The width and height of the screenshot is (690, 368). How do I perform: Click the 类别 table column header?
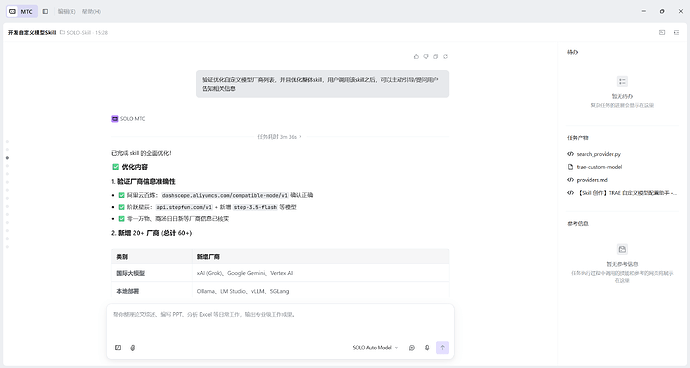pos(122,257)
